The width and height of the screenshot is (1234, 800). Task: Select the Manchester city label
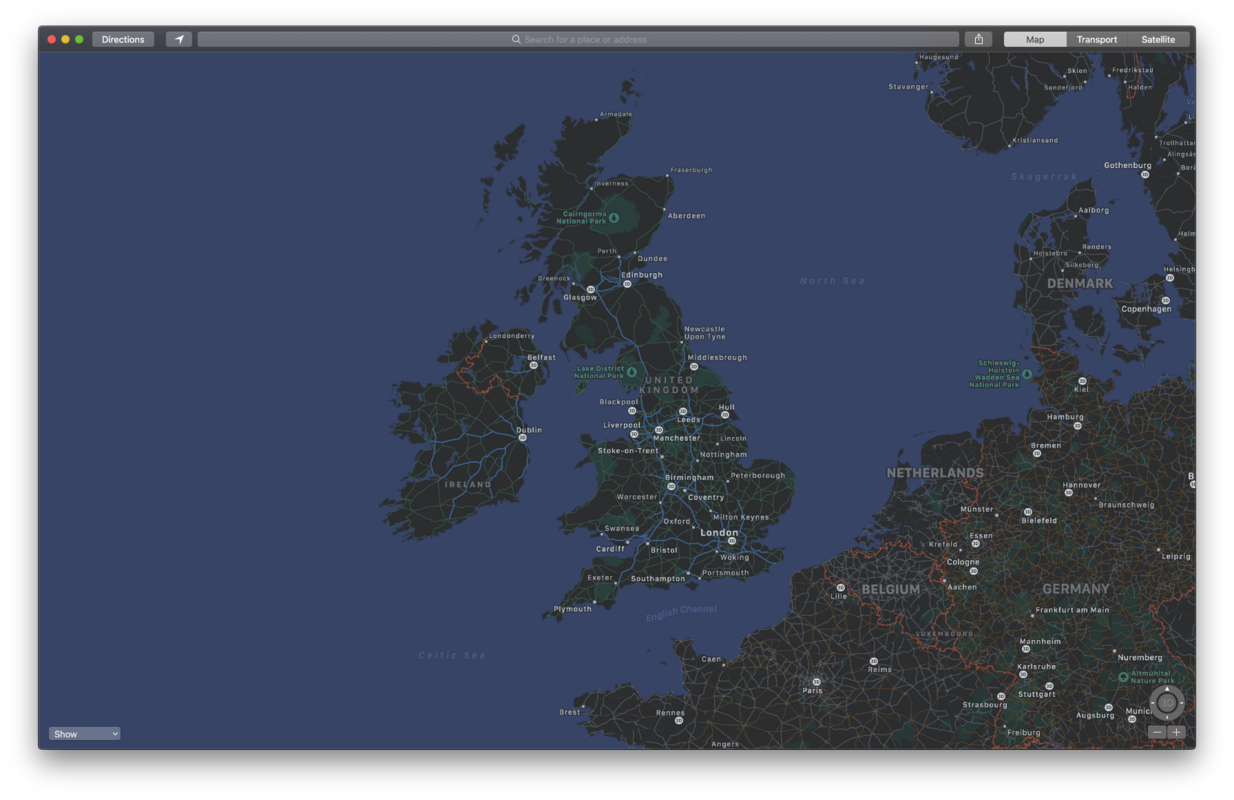[x=677, y=438]
